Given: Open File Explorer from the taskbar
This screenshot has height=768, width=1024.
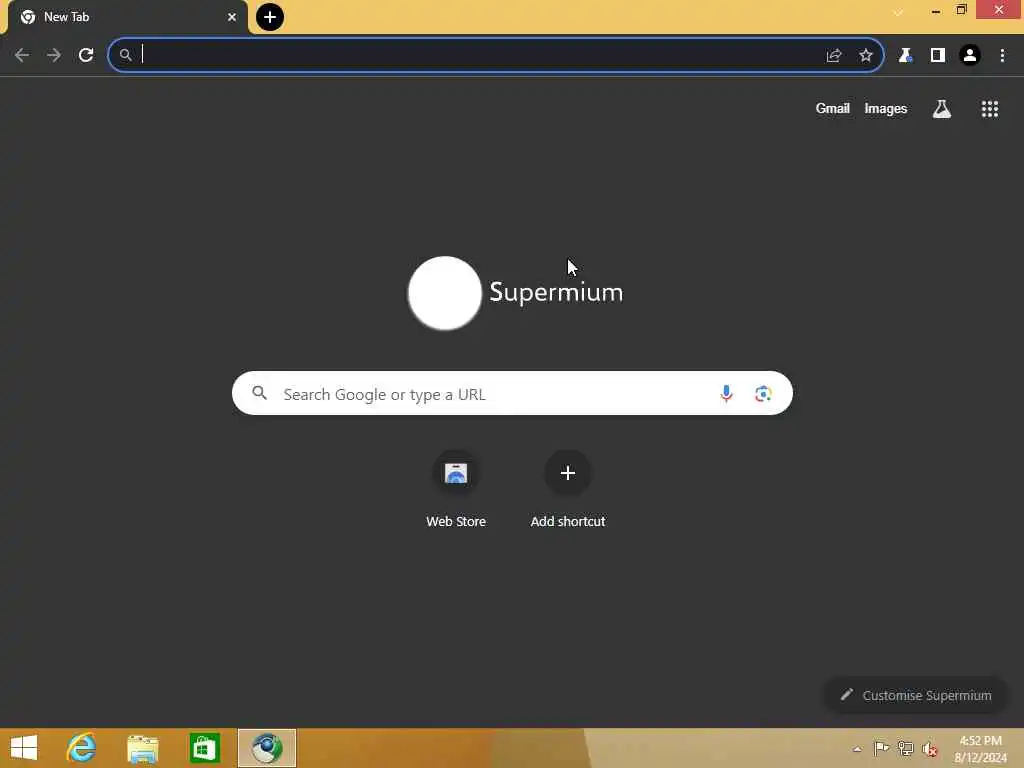Looking at the screenshot, I should [143, 748].
